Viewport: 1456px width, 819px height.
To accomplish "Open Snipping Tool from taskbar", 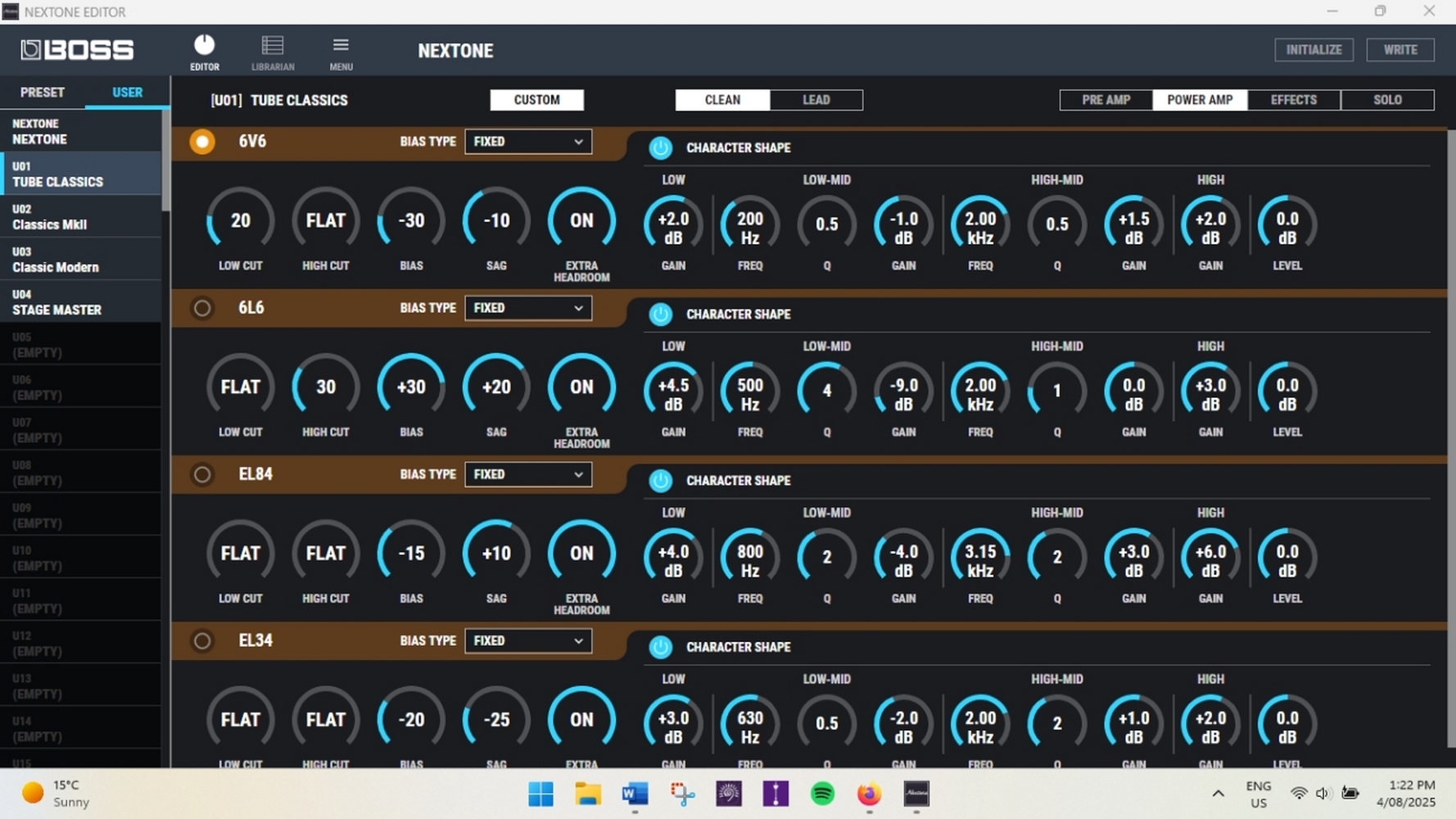I will click(682, 794).
